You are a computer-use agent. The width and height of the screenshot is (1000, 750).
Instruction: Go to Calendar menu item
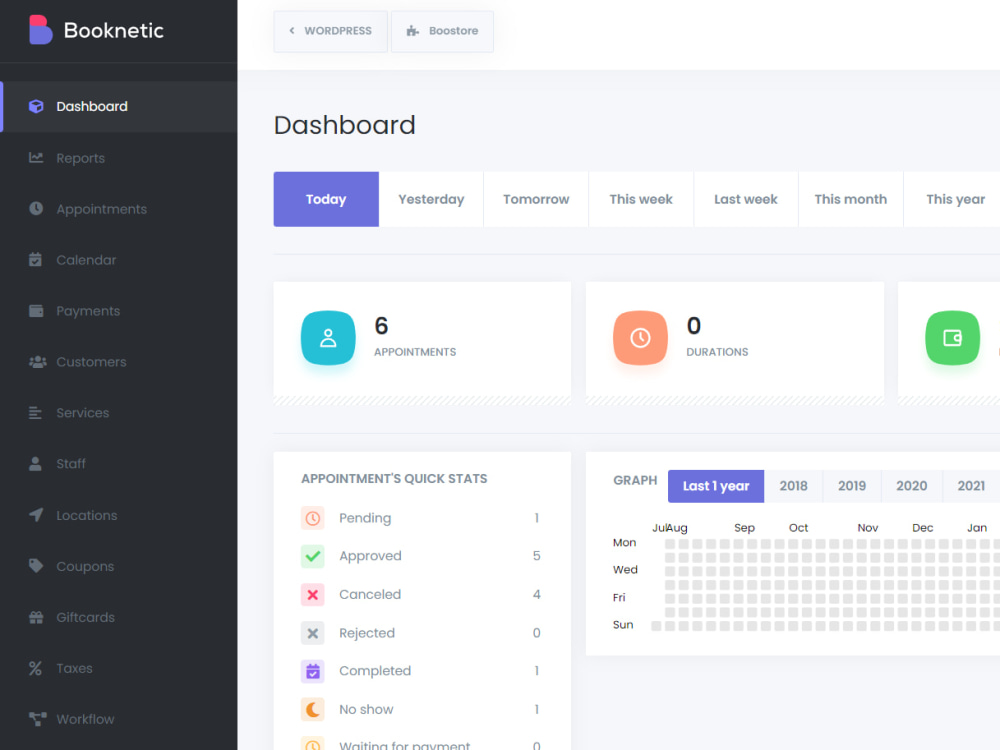pos(119,260)
